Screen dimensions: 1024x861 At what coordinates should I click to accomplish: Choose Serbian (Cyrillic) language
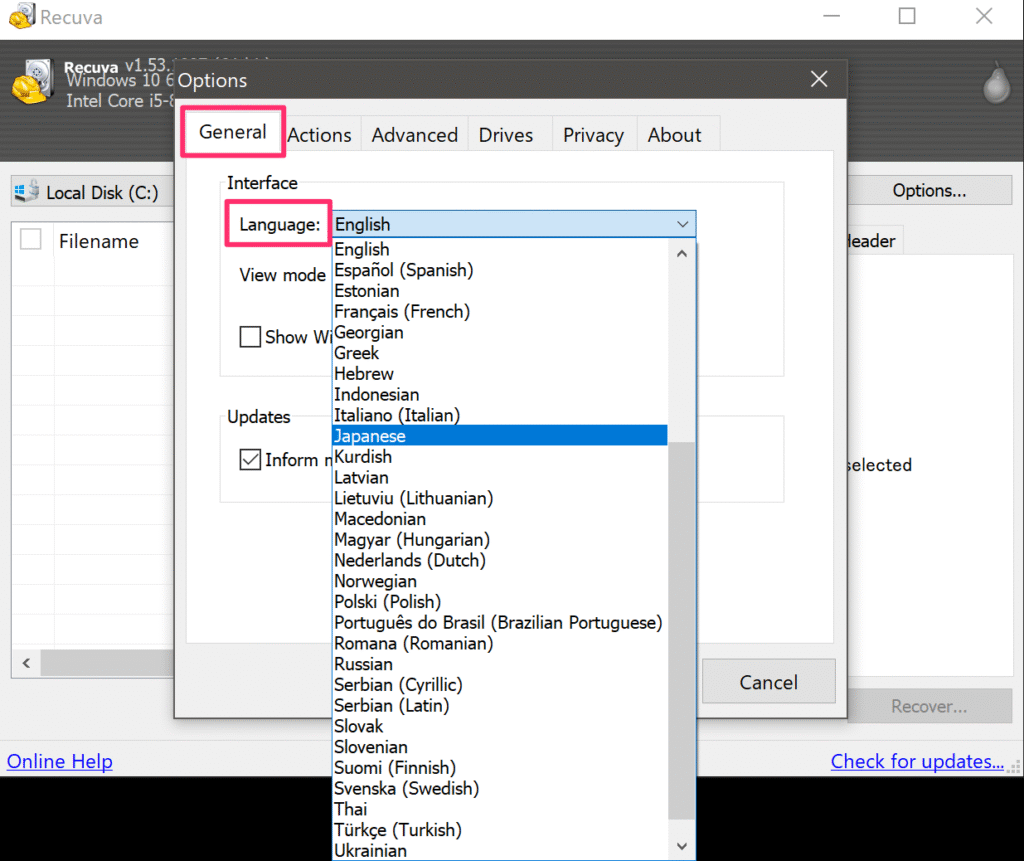pyautogui.click(x=500, y=685)
